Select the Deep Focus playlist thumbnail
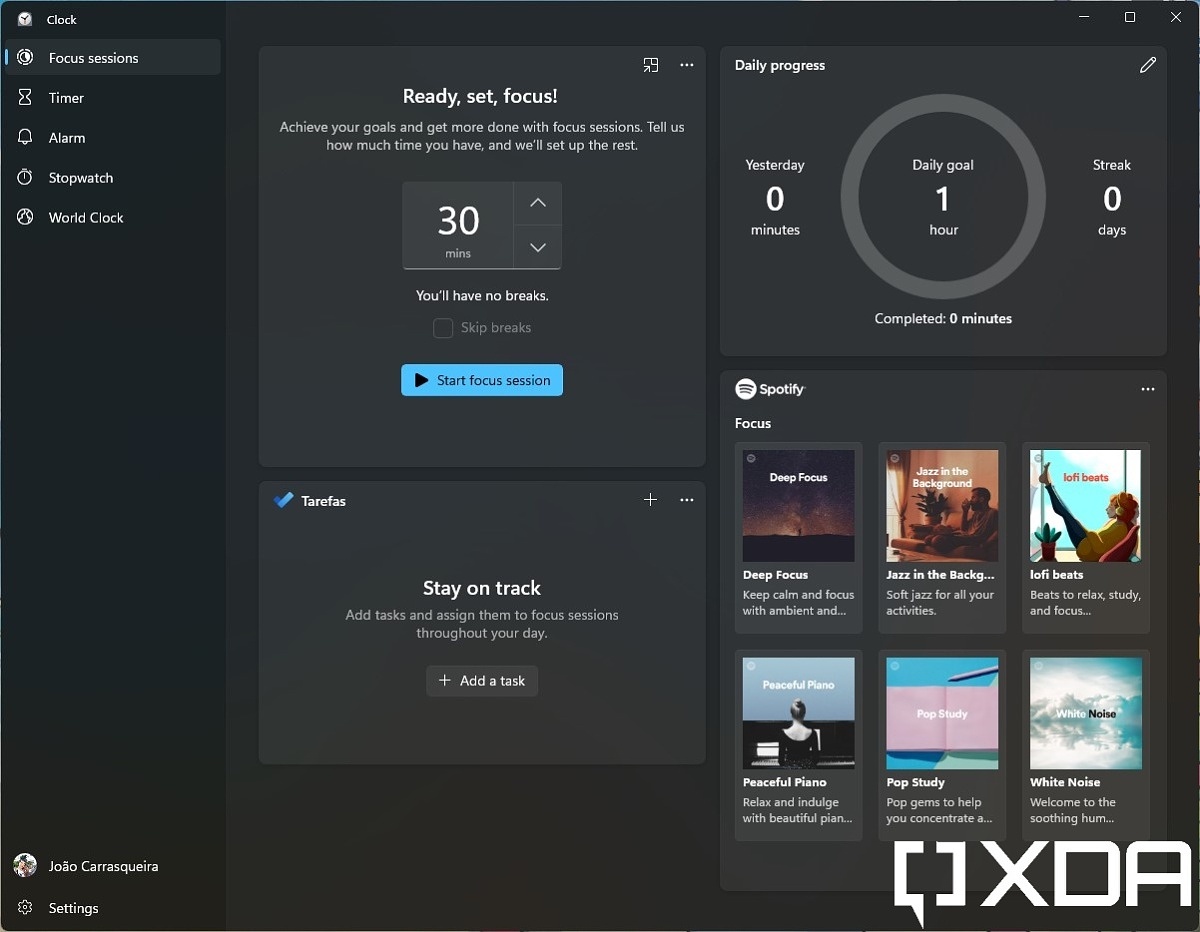 click(798, 506)
